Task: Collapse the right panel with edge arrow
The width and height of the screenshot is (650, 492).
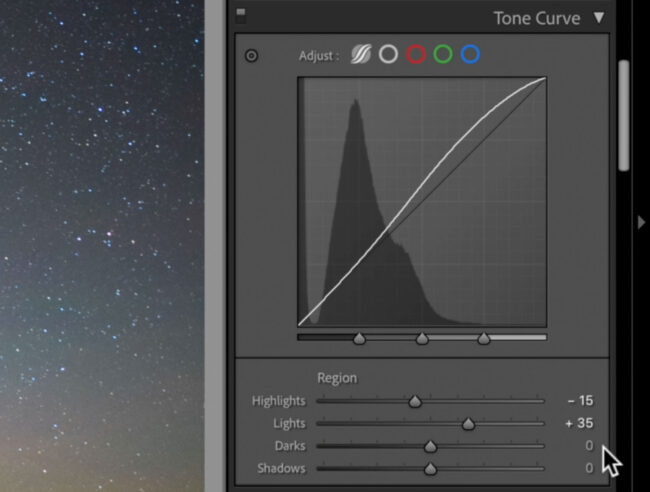Action: 641,222
